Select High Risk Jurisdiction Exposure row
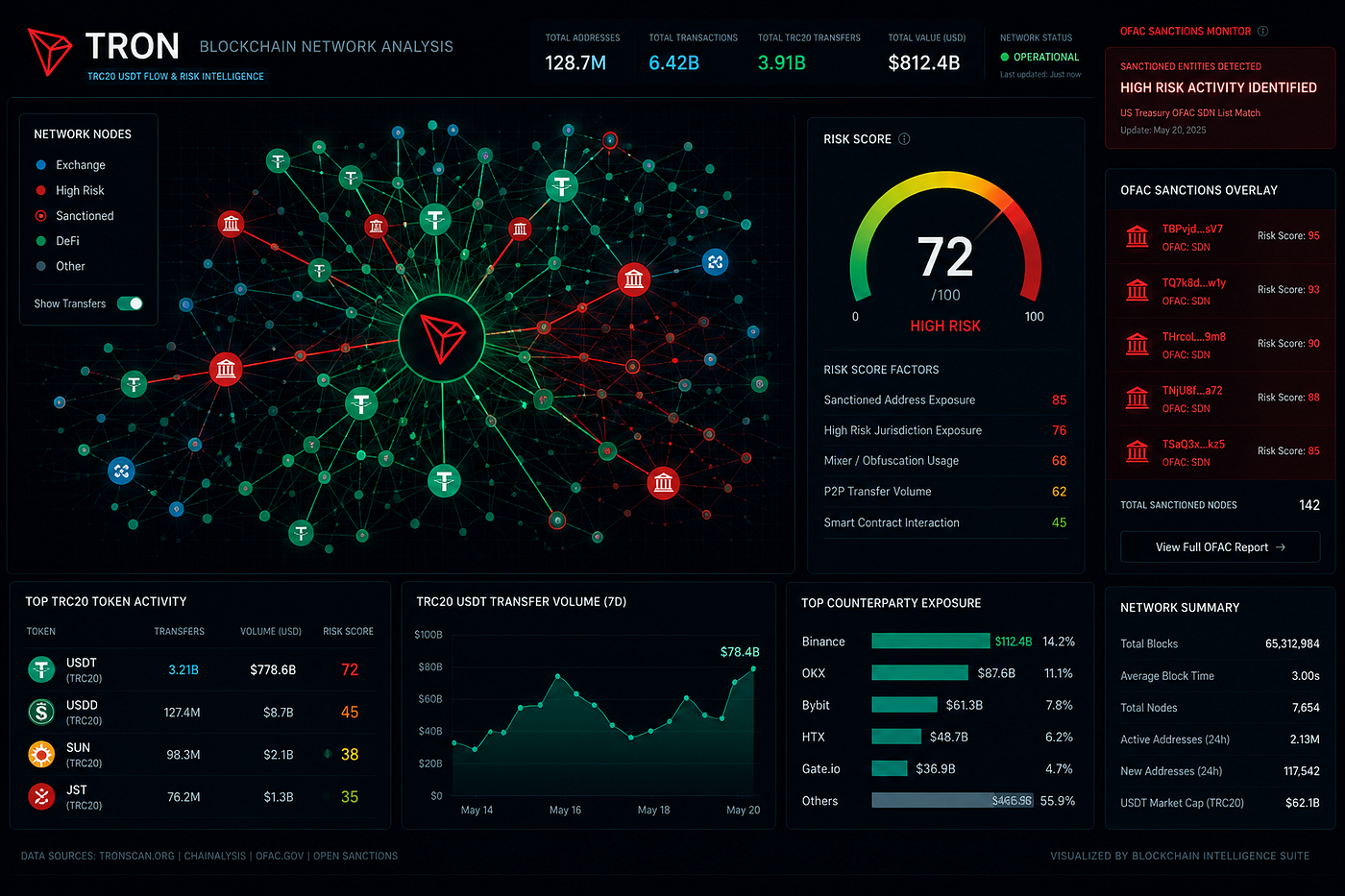The image size is (1345, 896). [945, 430]
